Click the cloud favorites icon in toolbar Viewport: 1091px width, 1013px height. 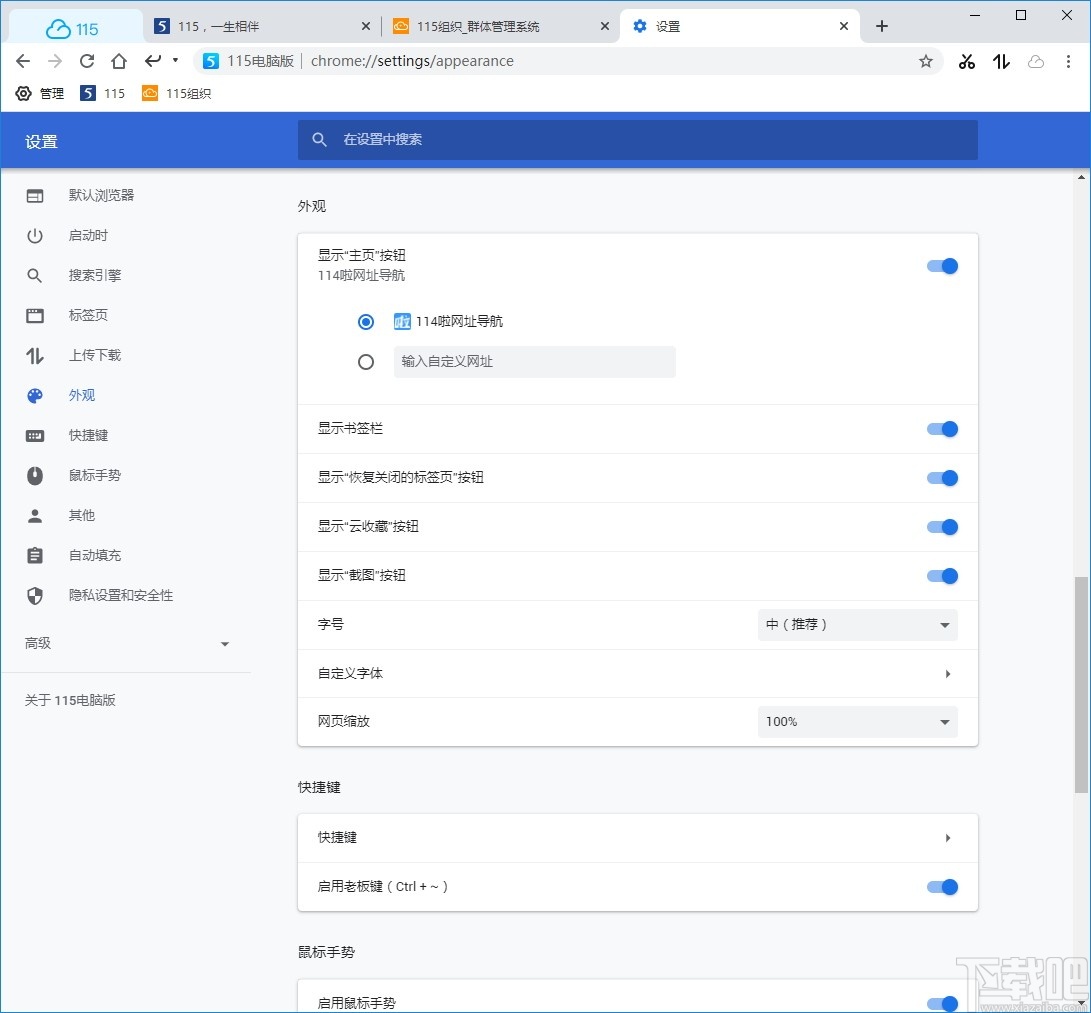click(1036, 62)
